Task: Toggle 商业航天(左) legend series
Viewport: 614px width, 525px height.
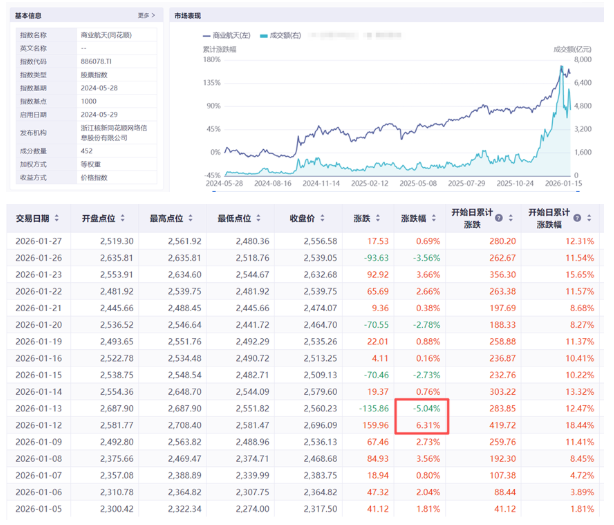Action: pos(227,36)
